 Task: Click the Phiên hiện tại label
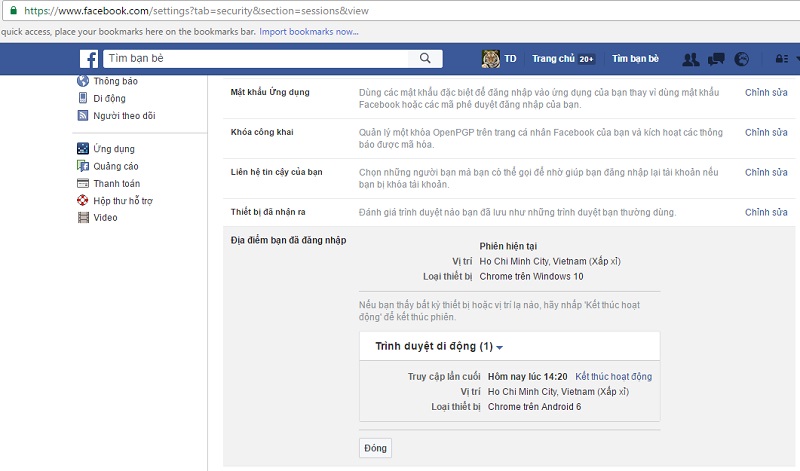[508, 246]
